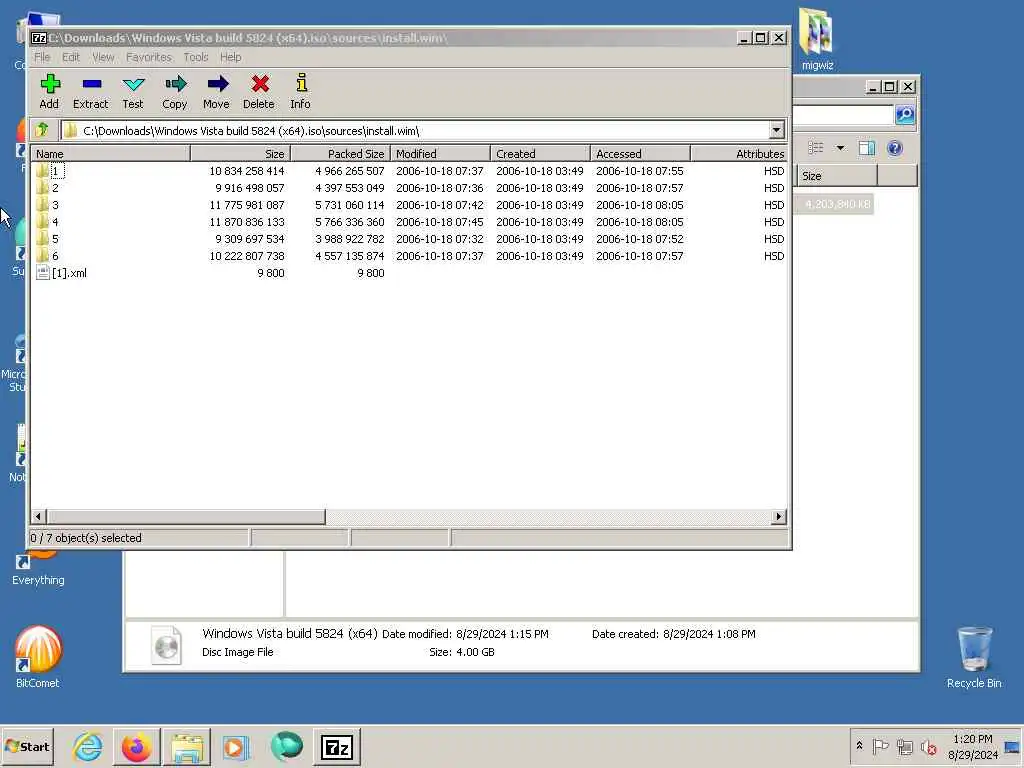This screenshot has height=768, width=1024.
Task: Click the horizontal scrollbar thumb
Action: 185,517
